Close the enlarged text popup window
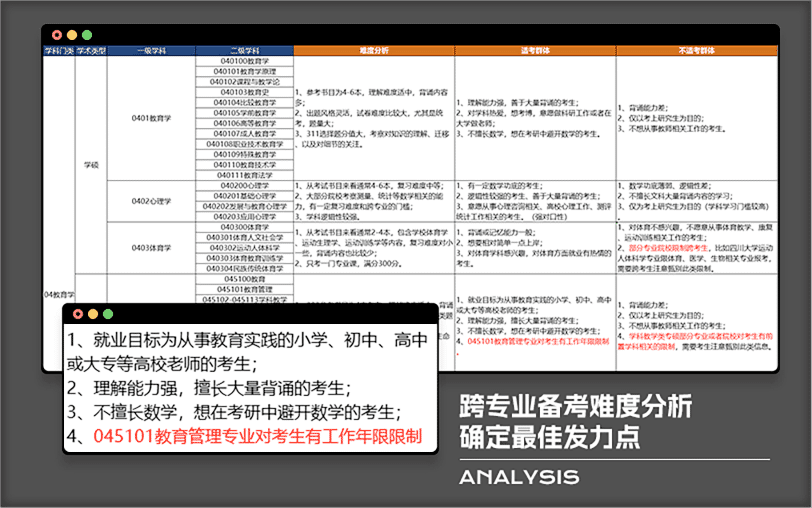 77,314
